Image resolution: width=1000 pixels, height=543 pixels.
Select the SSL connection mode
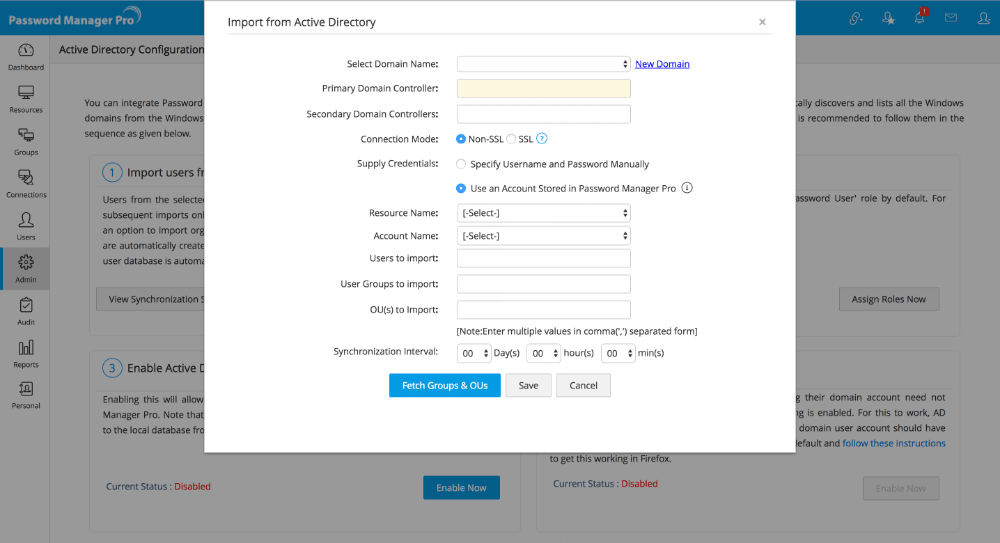pos(512,139)
